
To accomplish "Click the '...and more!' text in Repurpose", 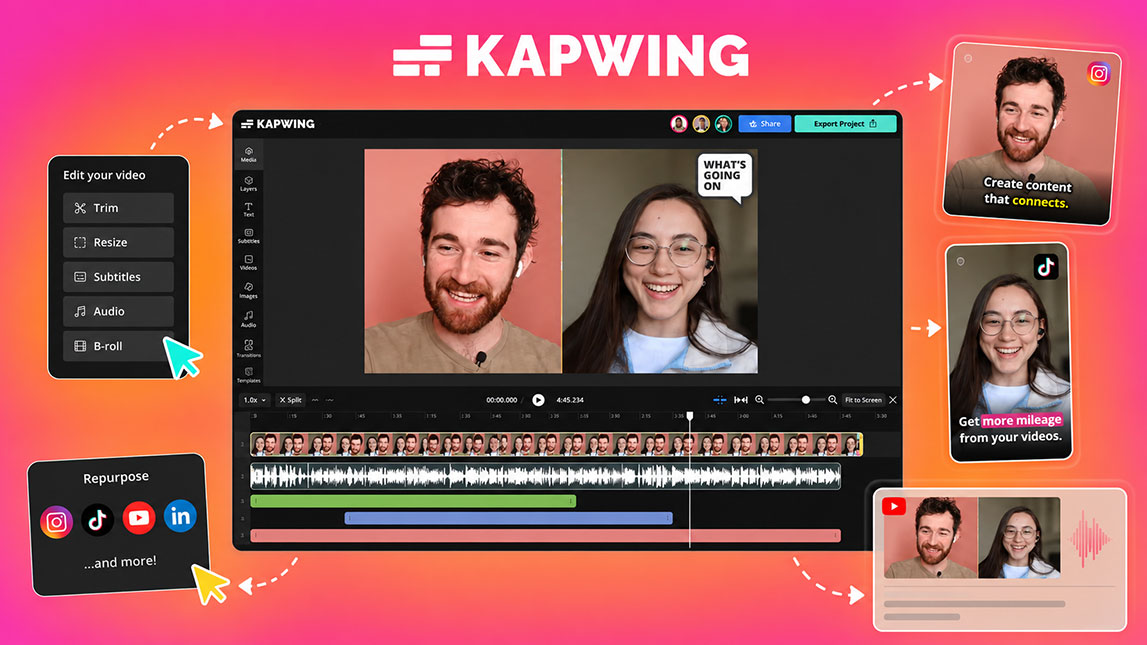I will 119,562.
